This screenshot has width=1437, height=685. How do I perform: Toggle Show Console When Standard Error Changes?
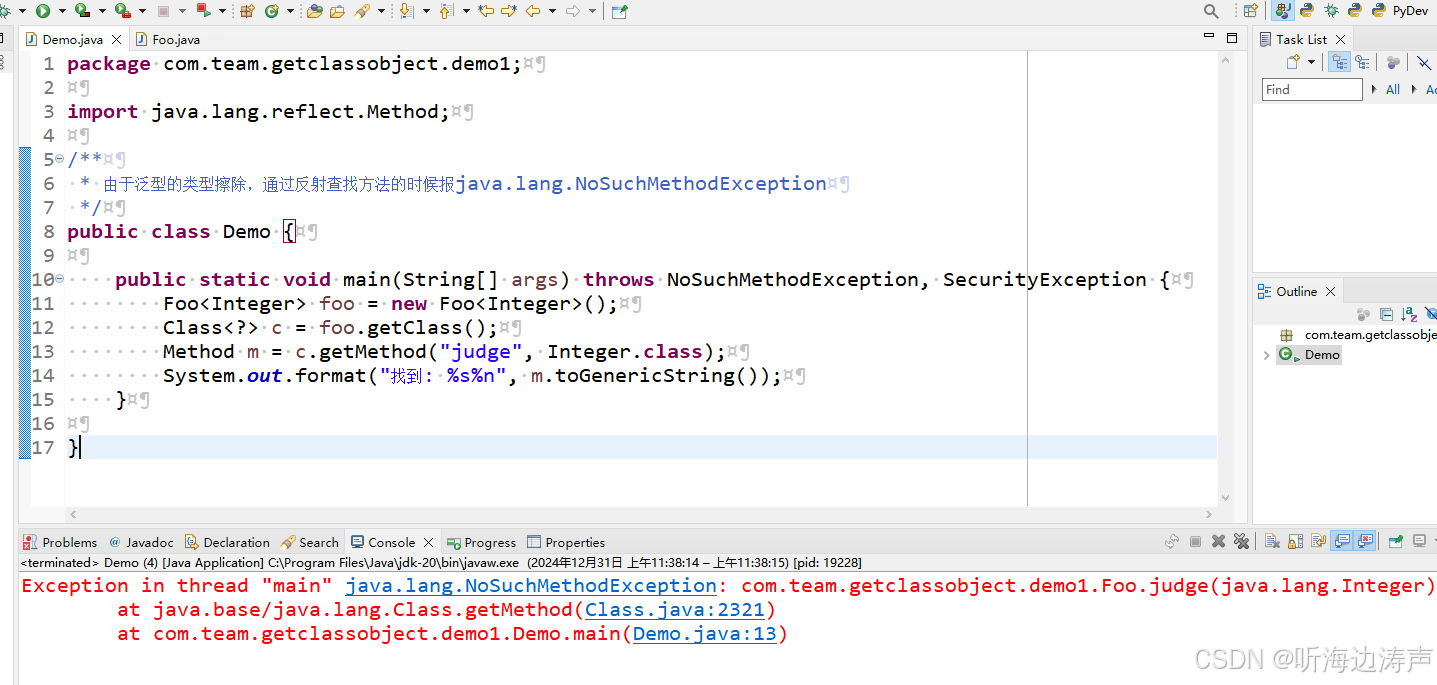pos(1365,541)
